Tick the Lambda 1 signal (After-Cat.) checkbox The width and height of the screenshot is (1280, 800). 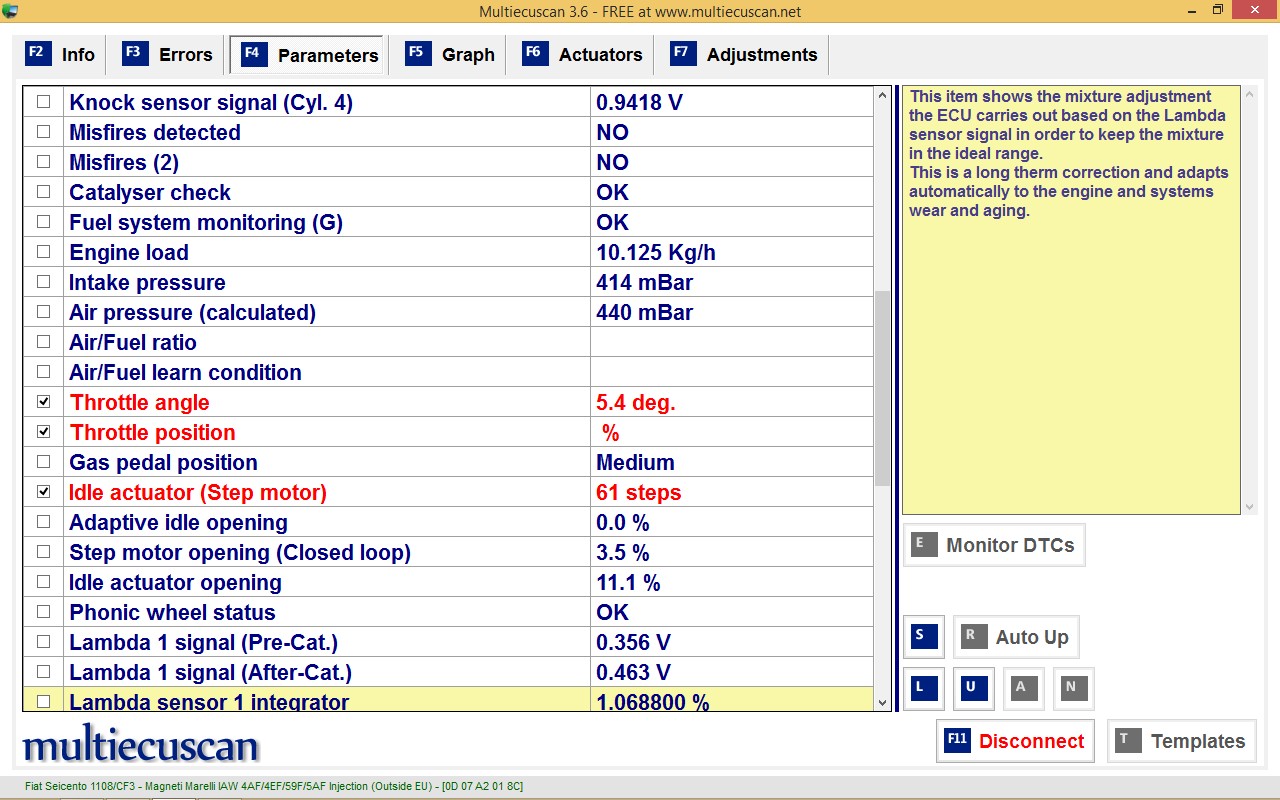43,672
